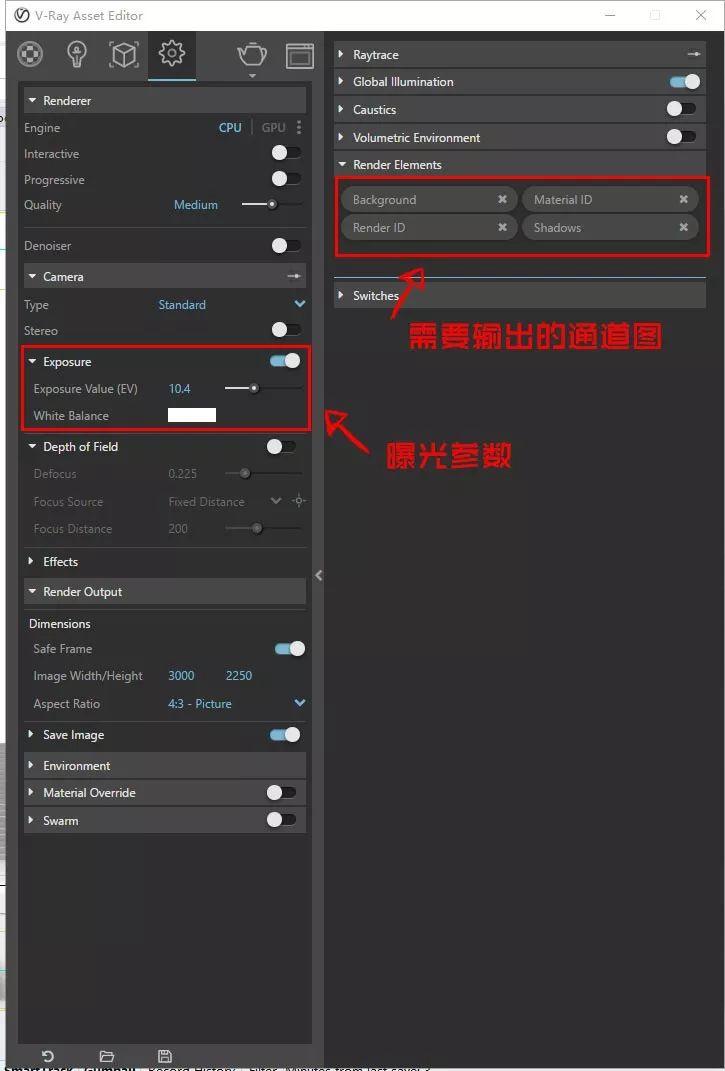Screen dimensions: 725x1071
Task: Remove the Material ID render element
Action: (683, 199)
